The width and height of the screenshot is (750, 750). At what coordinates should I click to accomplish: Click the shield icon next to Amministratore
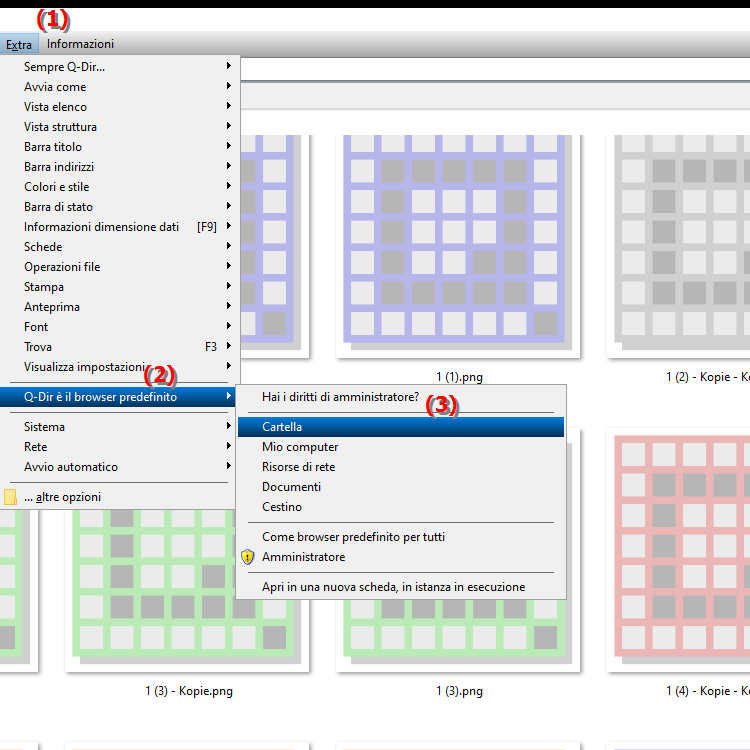click(247, 557)
